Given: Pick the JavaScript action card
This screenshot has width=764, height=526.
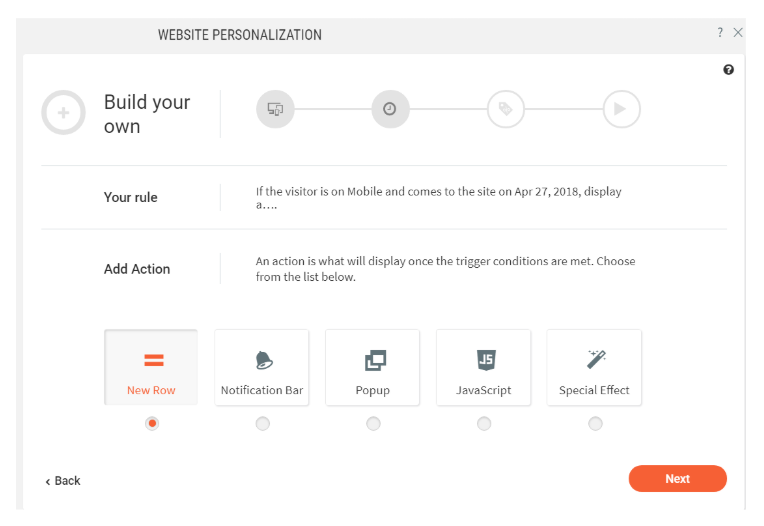Looking at the screenshot, I should point(483,367).
